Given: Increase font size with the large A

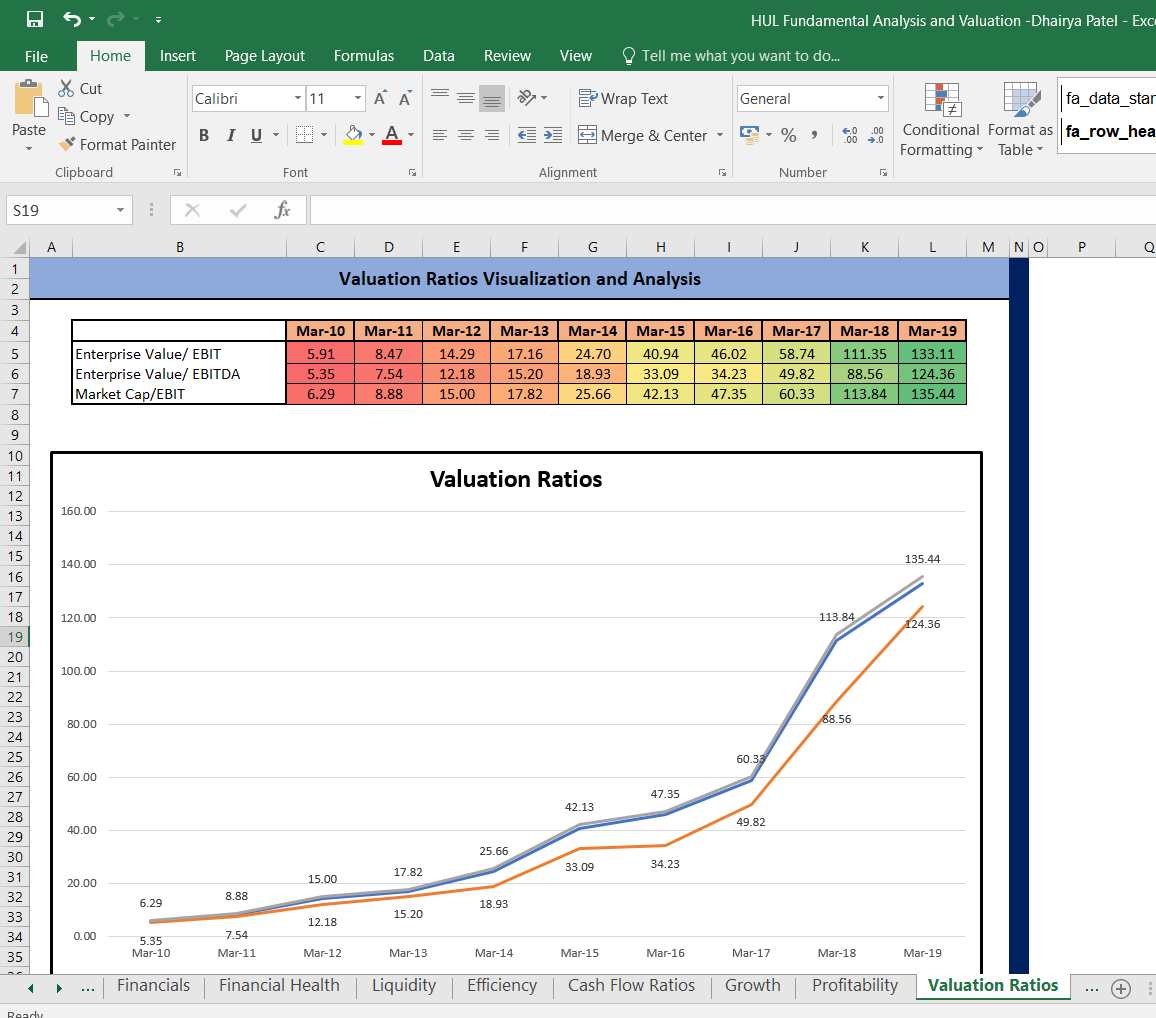Looking at the screenshot, I should [x=380, y=98].
